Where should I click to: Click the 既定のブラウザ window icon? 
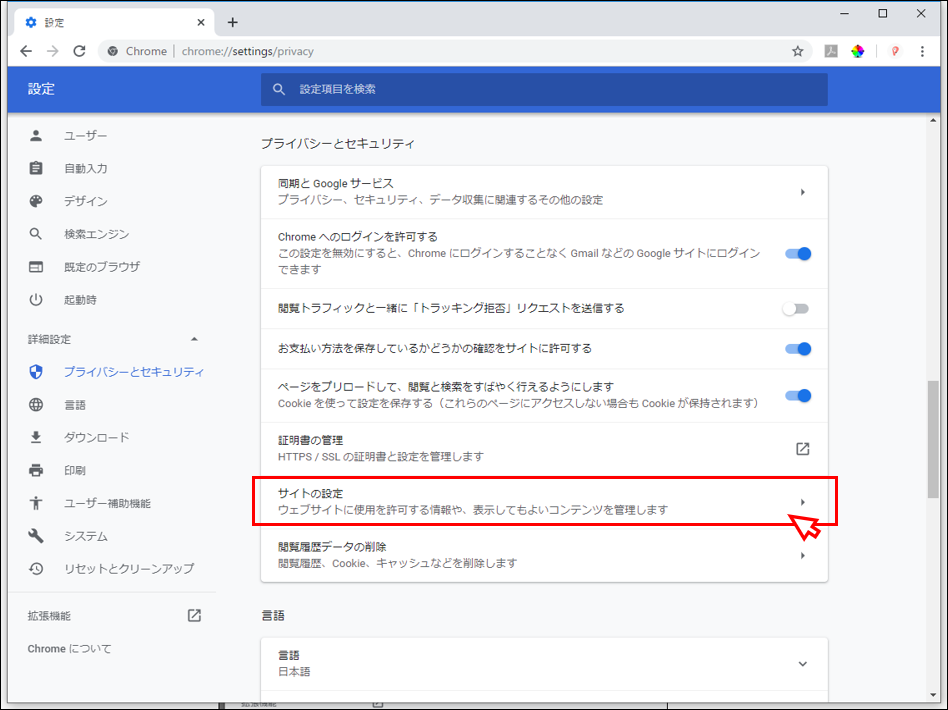(36, 267)
